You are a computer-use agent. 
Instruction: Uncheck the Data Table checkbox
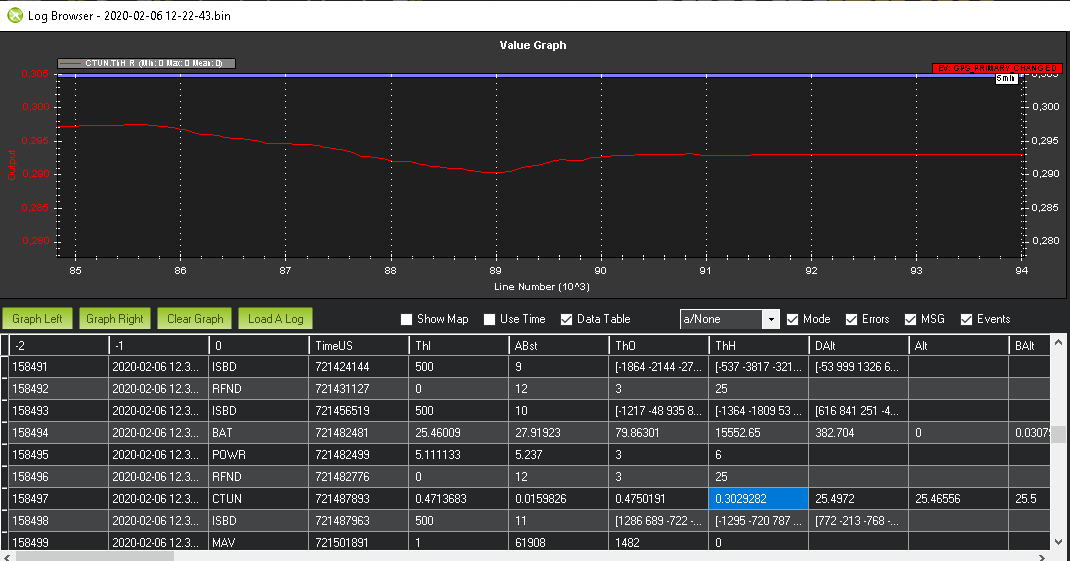(566, 319)
